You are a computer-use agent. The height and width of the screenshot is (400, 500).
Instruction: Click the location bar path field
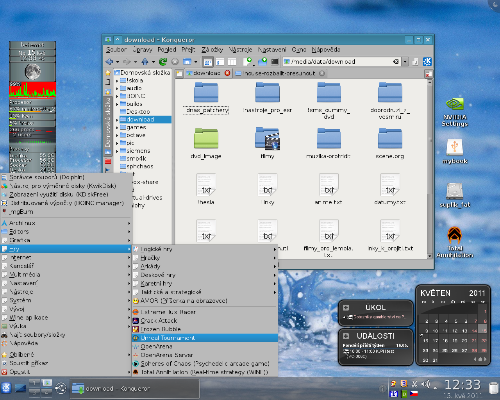point(337,62)
